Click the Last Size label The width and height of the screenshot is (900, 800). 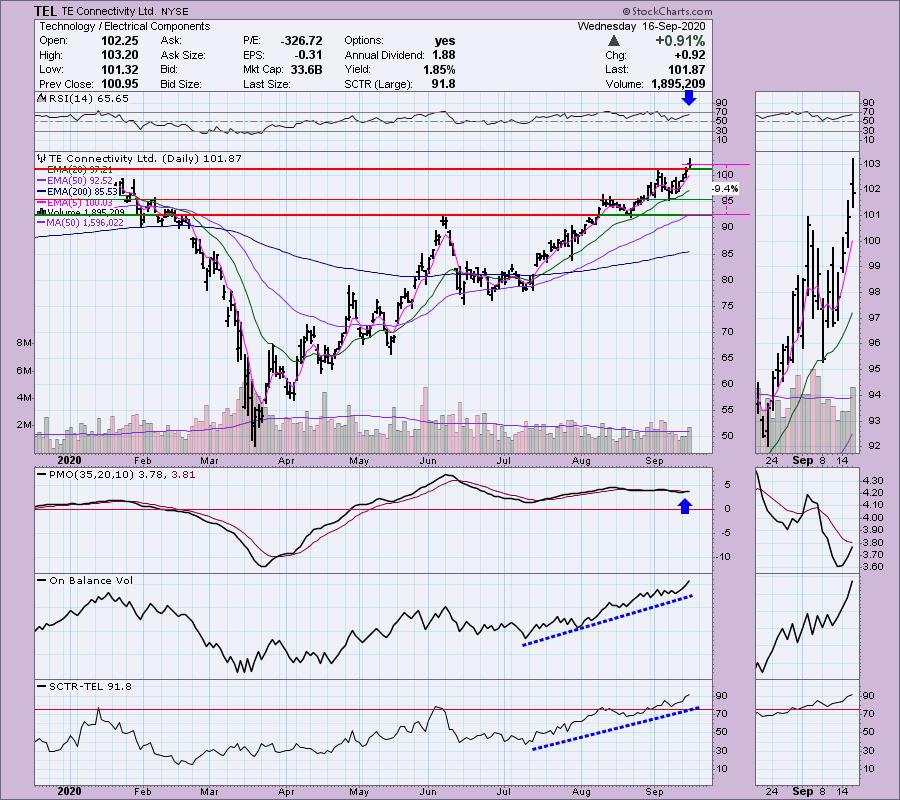pyautogui.click(x=267, y=84)
